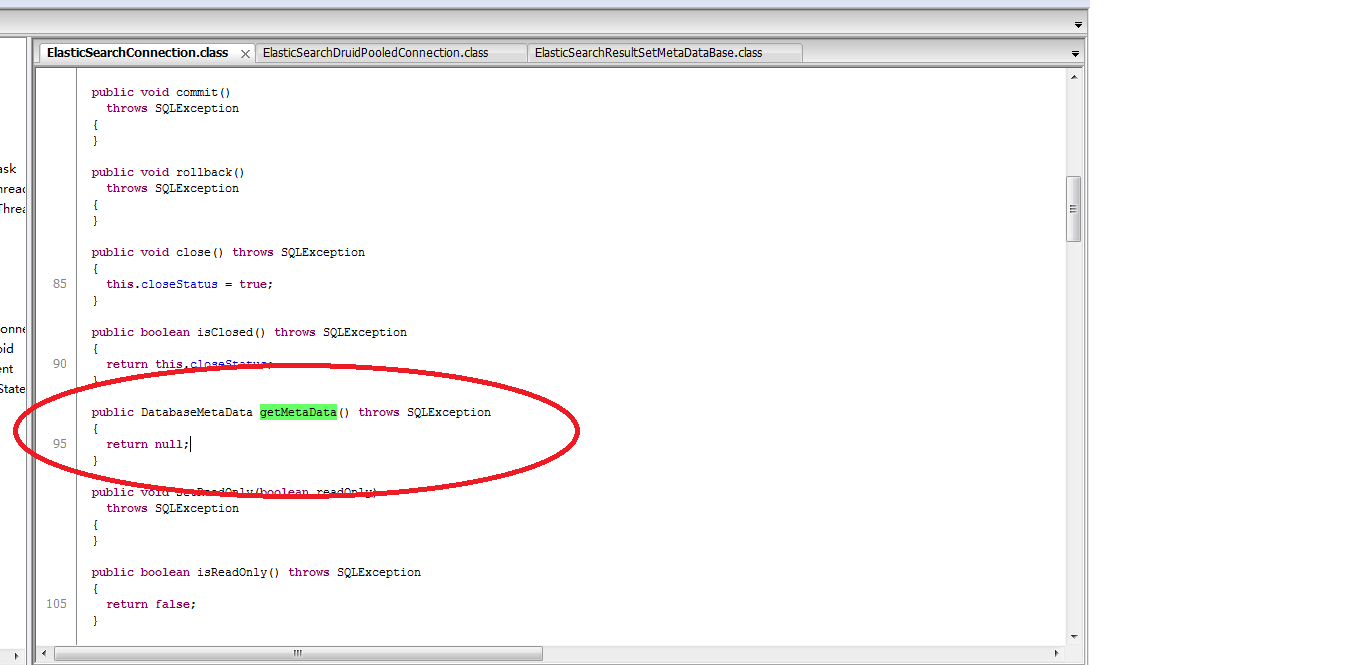This screenshot has height=665, width=1357.
Task: Click line number 90 in gutter
Action: point(60,364)
